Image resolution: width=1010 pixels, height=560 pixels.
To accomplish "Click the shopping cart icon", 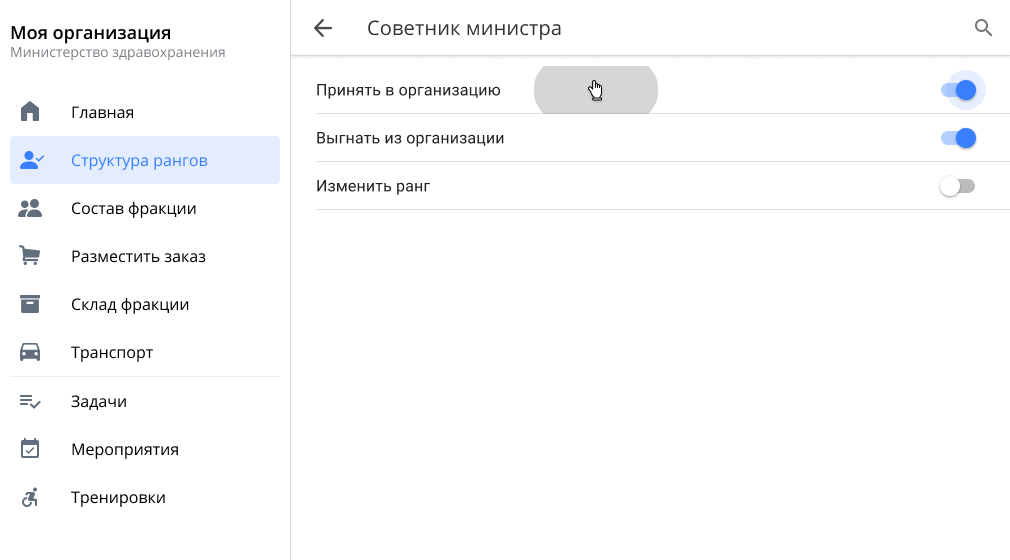I will click(x=30, y=256).
